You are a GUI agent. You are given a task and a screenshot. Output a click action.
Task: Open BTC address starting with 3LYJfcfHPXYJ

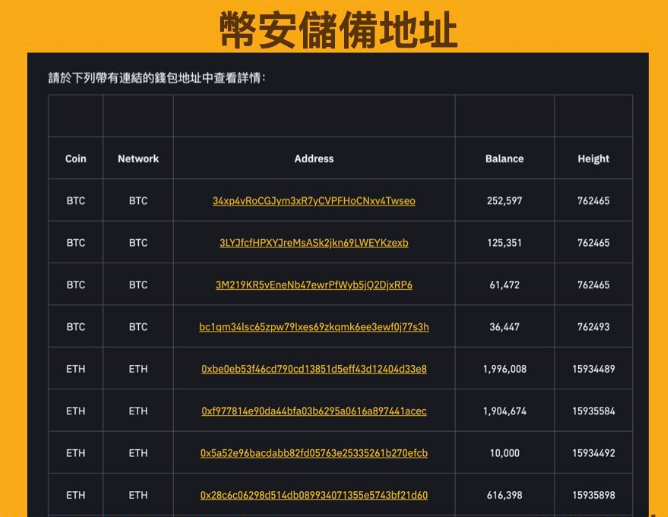tap(314, 243)
